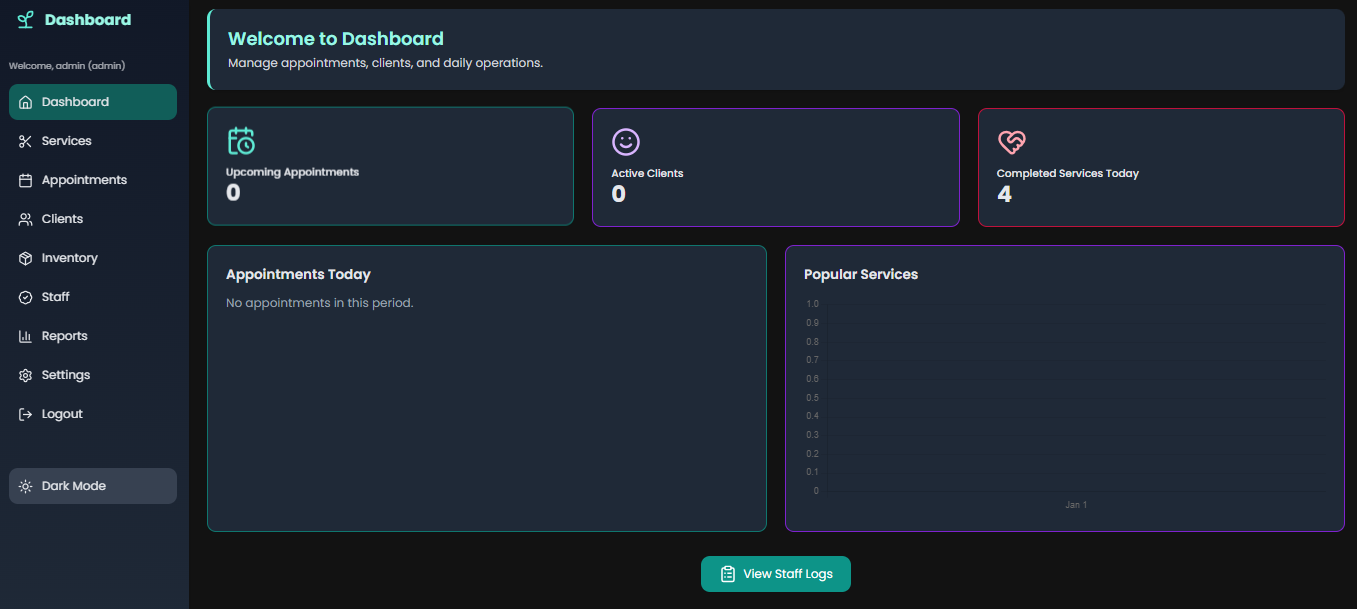1357x609 pixels.
Task: Click the calendar icon next to Appointments
Action: pos(26,180)
